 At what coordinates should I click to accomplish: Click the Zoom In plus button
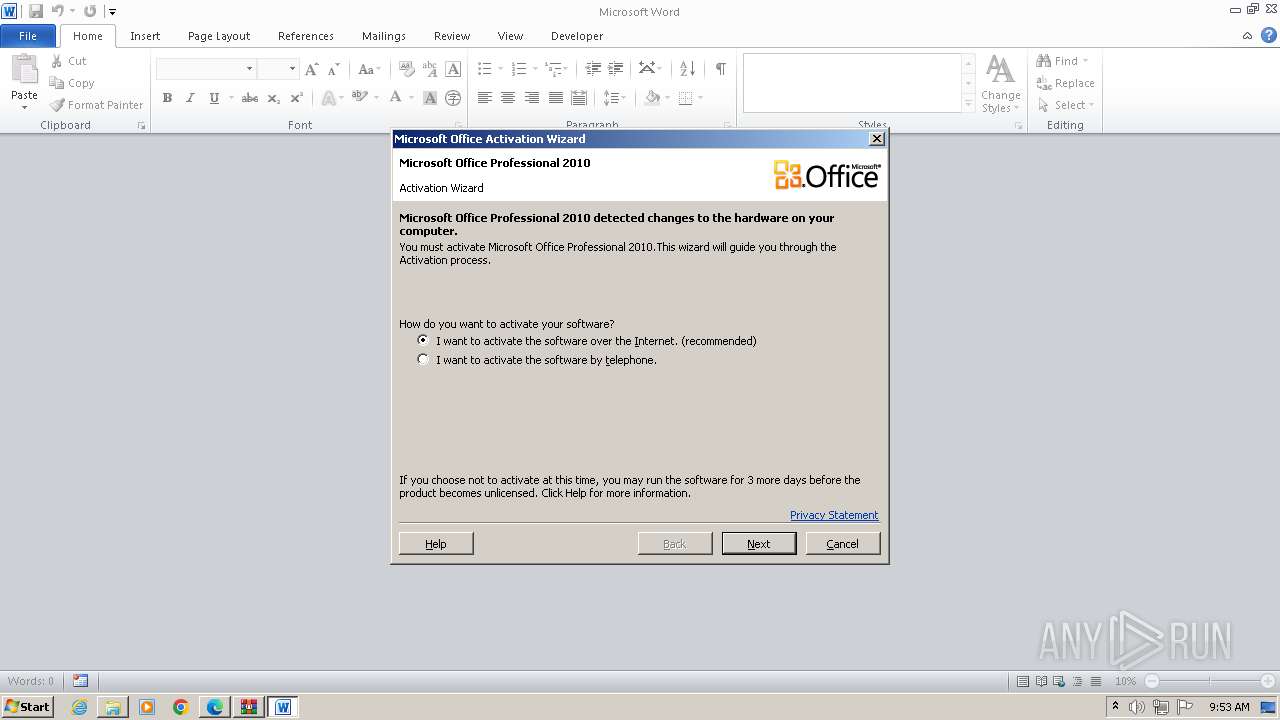(1268, 681)
